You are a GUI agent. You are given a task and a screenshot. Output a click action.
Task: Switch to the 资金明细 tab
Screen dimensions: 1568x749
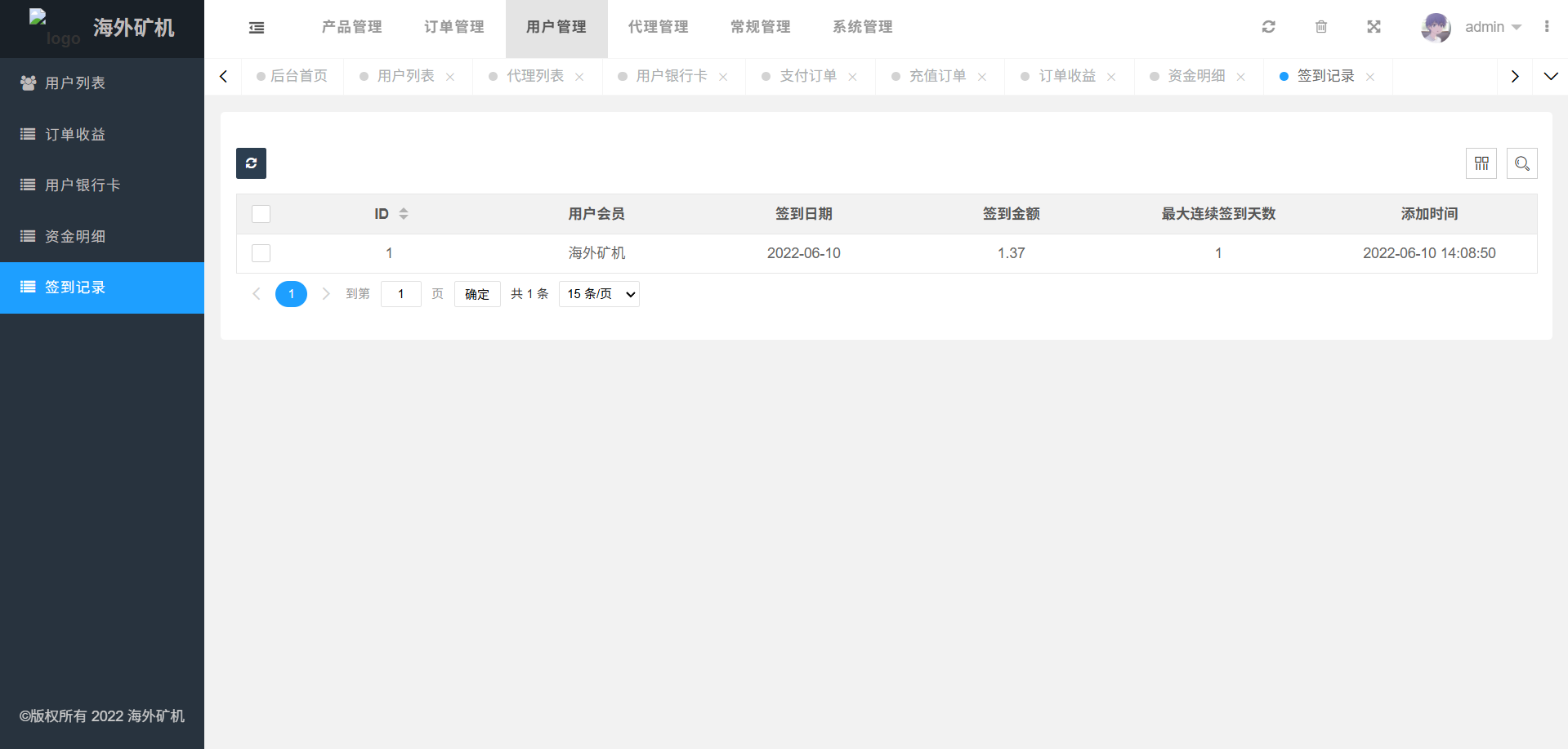click(1195, 76)
